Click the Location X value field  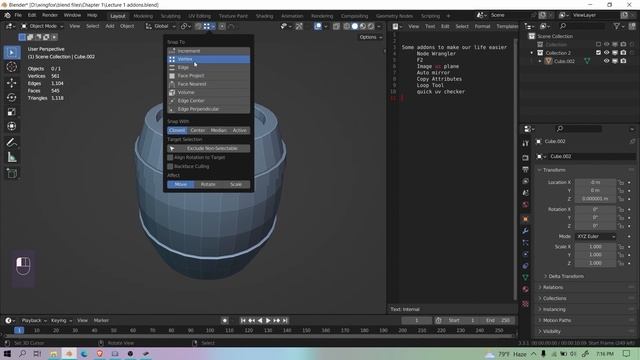click(596, 182)
